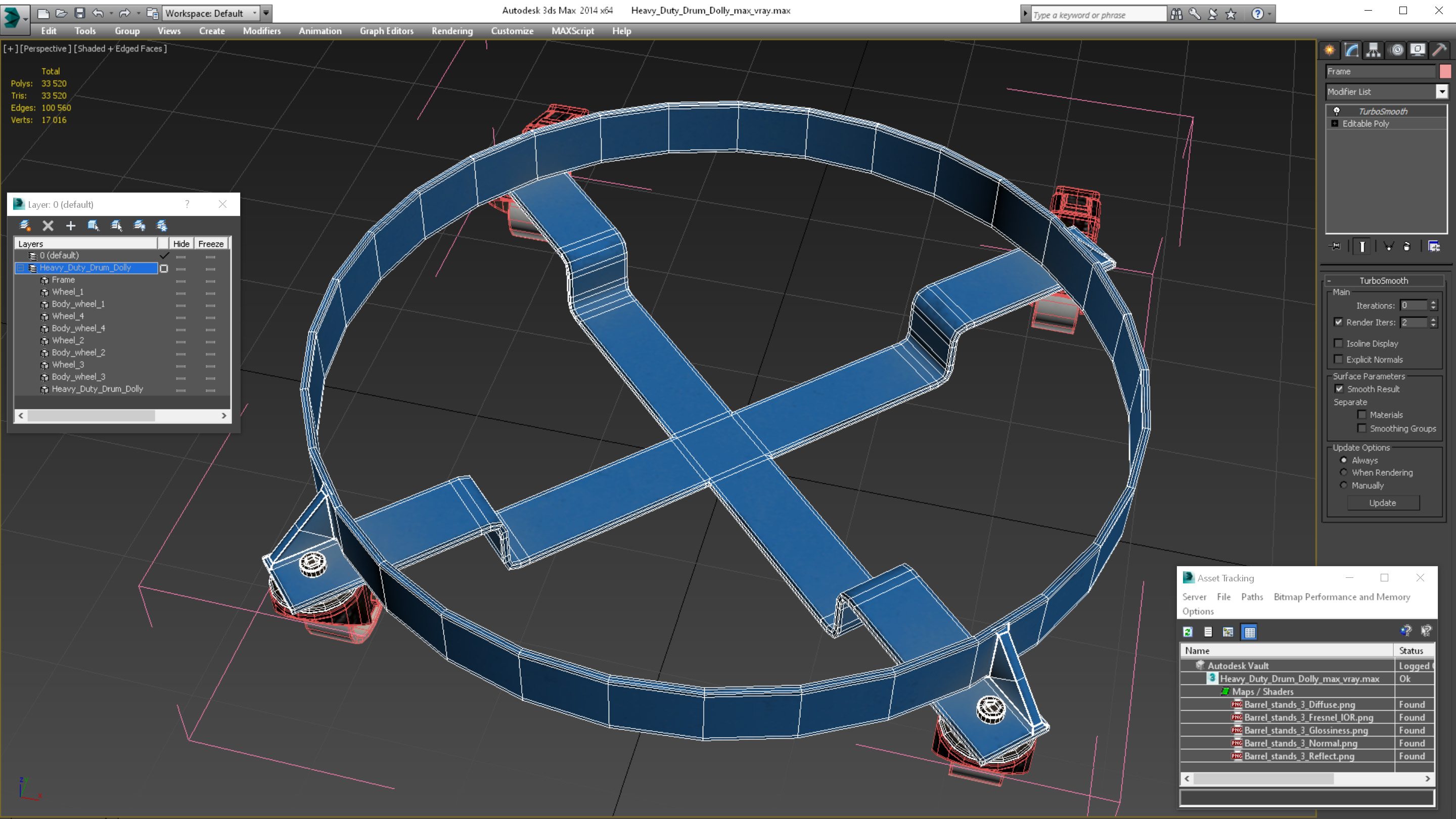Toggle Pin Stack icon under modifier stack

[1336, 246]
